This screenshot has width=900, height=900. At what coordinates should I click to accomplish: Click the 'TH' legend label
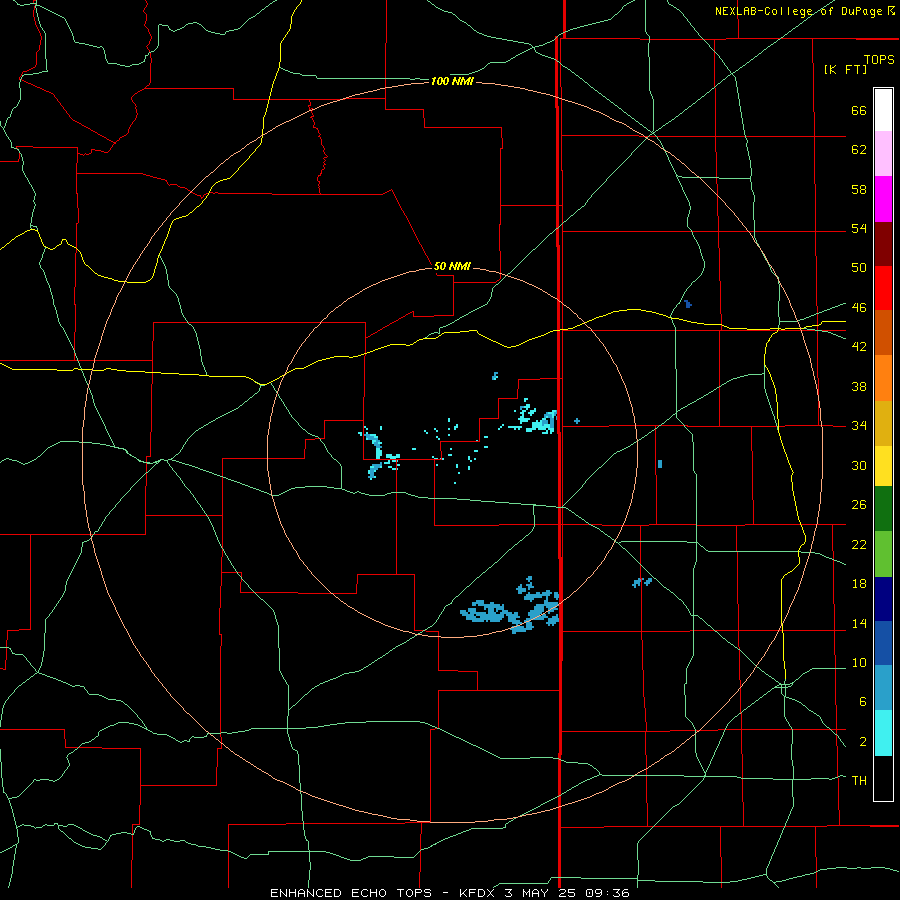coord(859,781)
